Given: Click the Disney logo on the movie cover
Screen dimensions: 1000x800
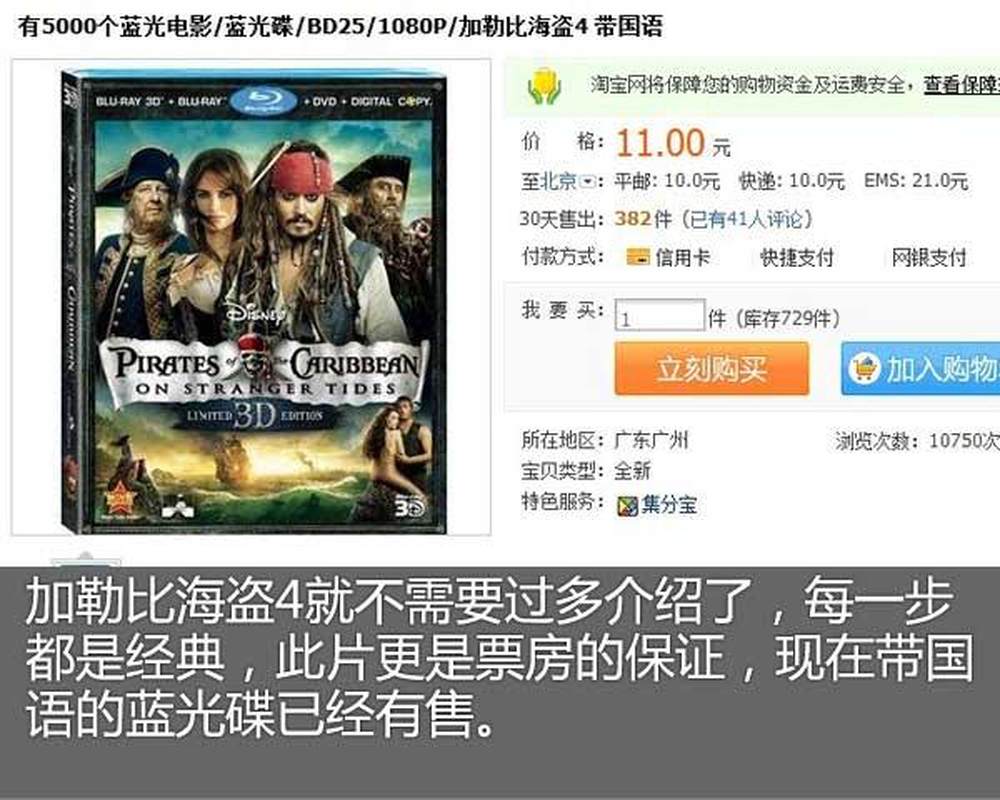Looking at the screenshot, I should (256, 313).
